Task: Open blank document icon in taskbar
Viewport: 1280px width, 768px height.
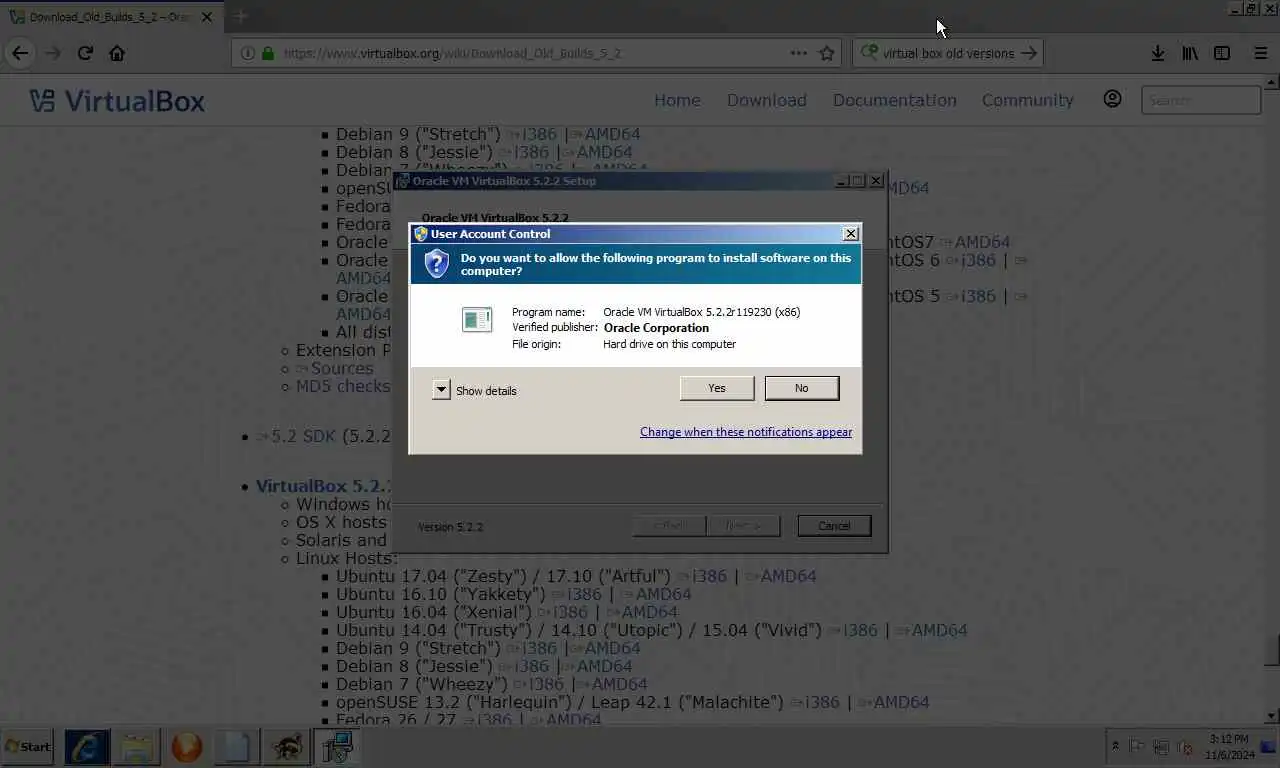Action: (237, 746)
